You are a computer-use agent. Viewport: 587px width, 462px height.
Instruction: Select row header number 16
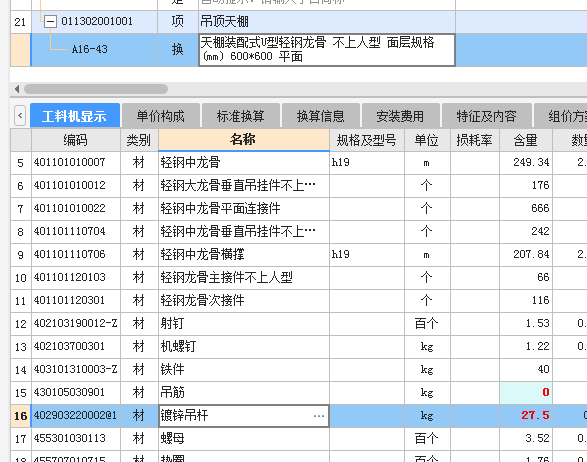point(21,416)
